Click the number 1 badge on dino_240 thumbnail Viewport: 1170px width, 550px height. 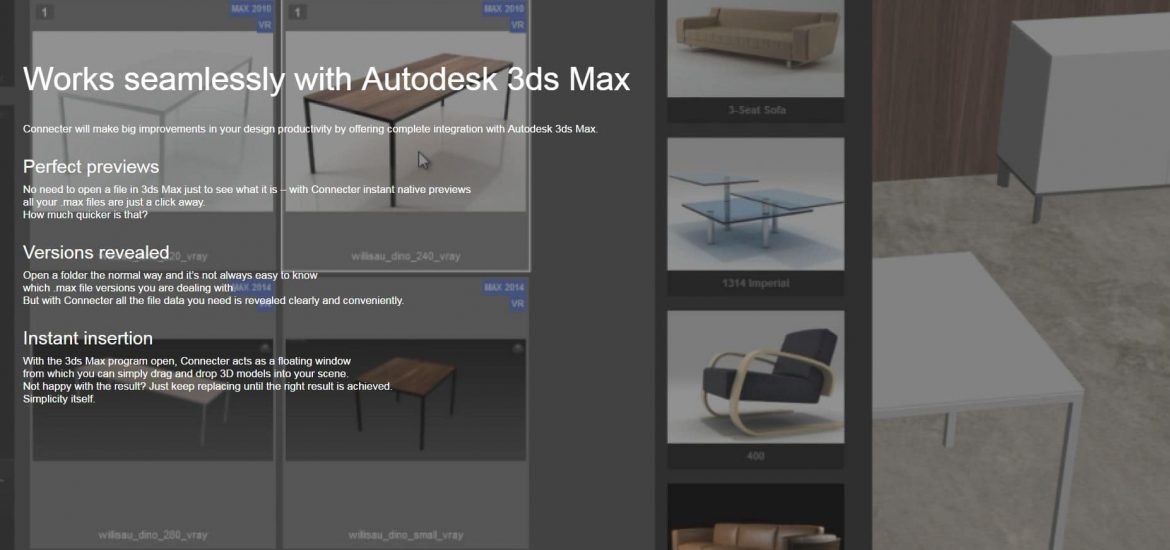tap(297, 13)
